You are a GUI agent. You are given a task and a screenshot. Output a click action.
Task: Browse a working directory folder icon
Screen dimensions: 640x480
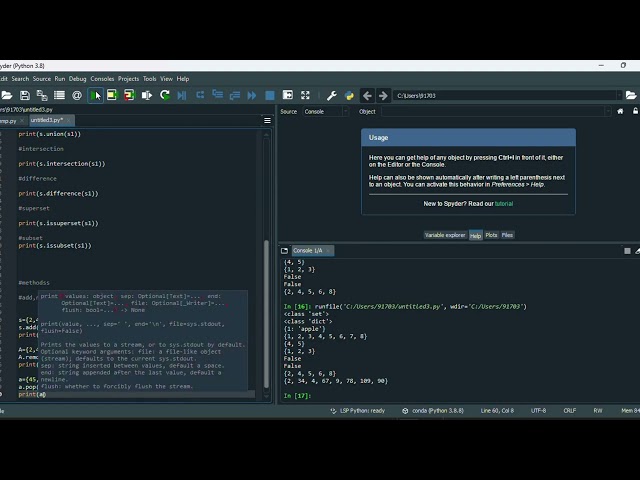pyautogui.click(x=631, y=96)
